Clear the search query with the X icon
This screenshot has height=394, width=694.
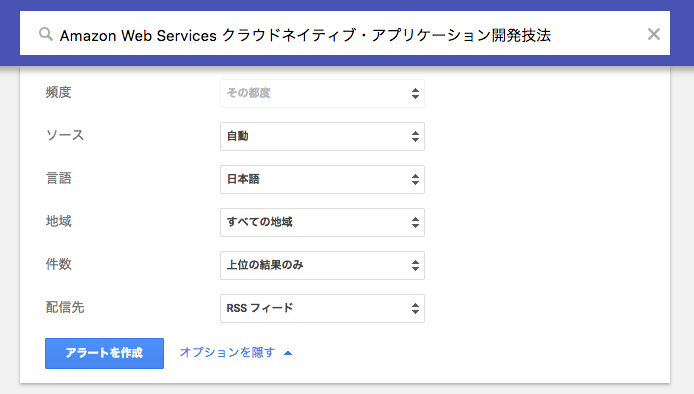pyautogui.click(x=654, y=34)
